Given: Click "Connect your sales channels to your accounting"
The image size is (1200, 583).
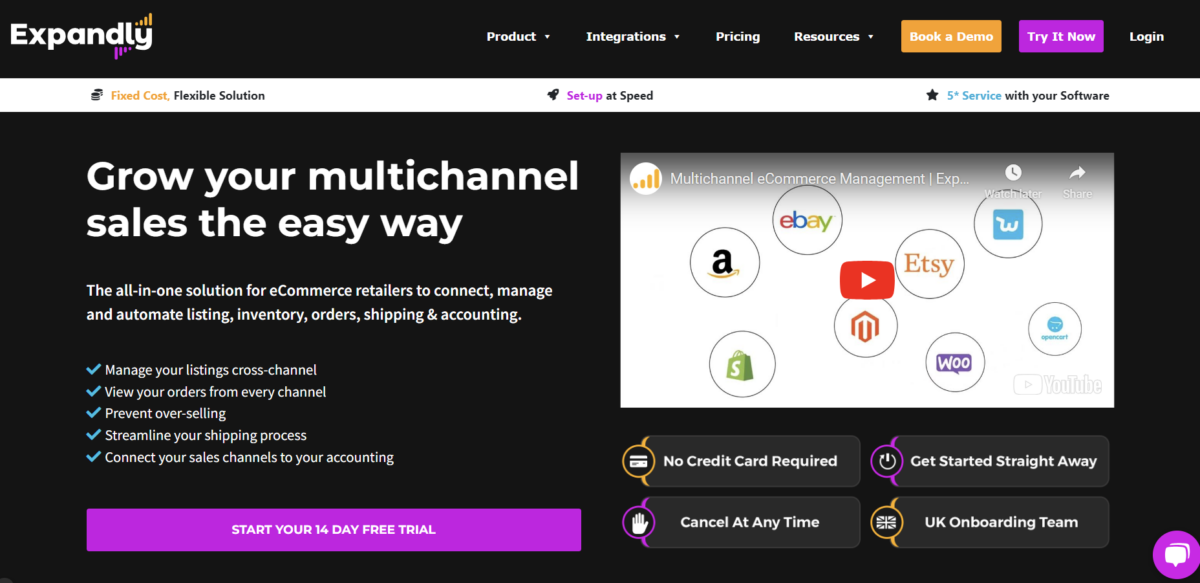Looking at the screenshot, I should (x=249, y=457).
